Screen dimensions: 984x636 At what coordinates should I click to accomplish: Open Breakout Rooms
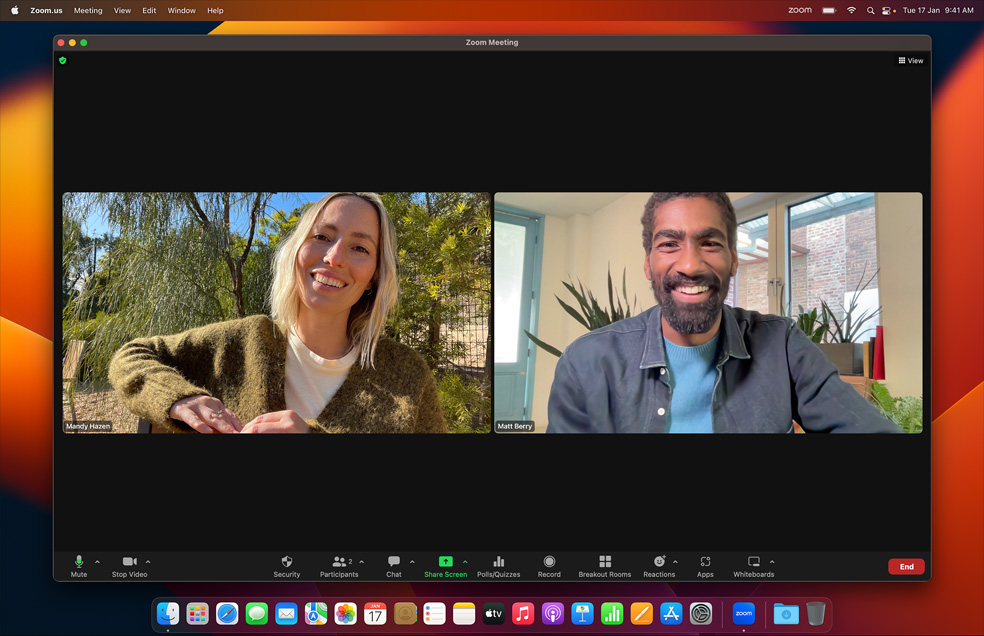point(604,565)
